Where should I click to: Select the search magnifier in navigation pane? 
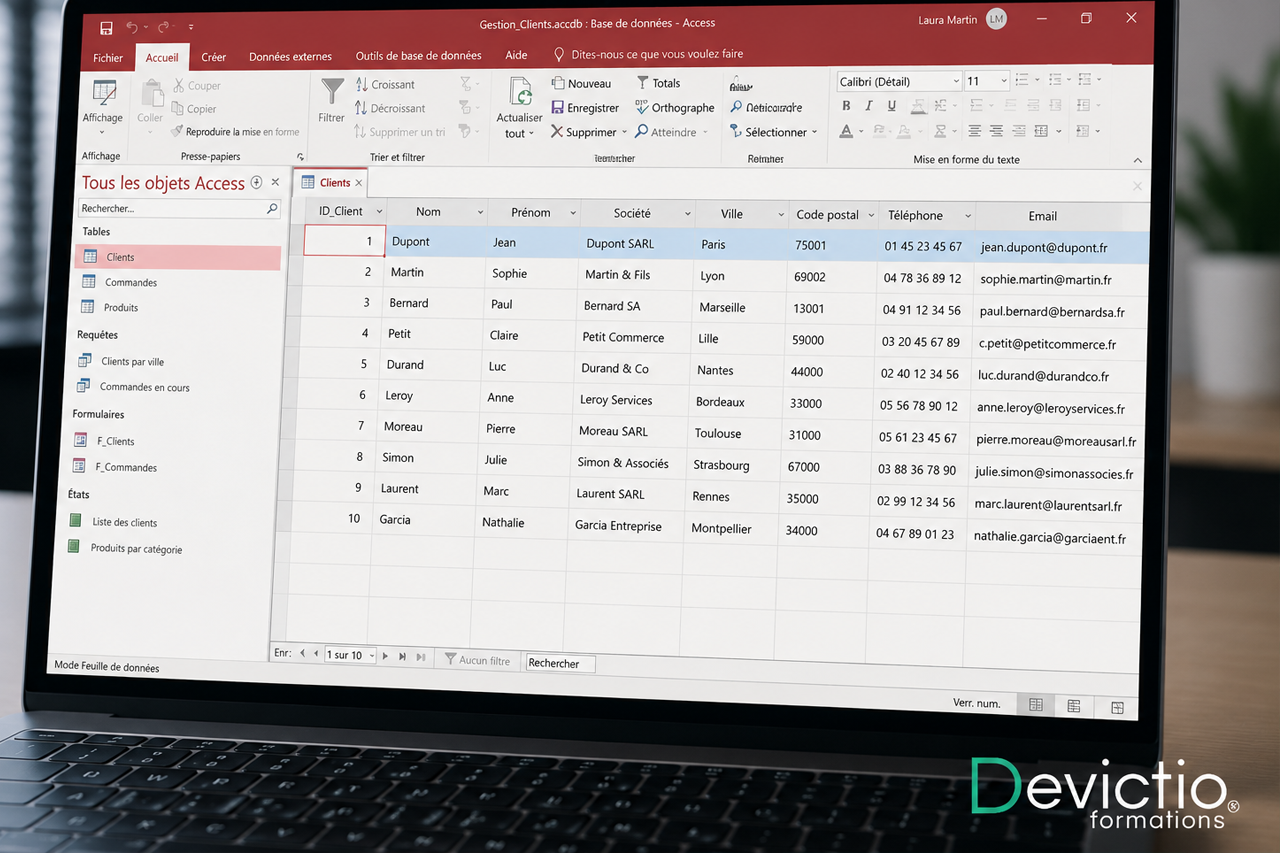272,209
